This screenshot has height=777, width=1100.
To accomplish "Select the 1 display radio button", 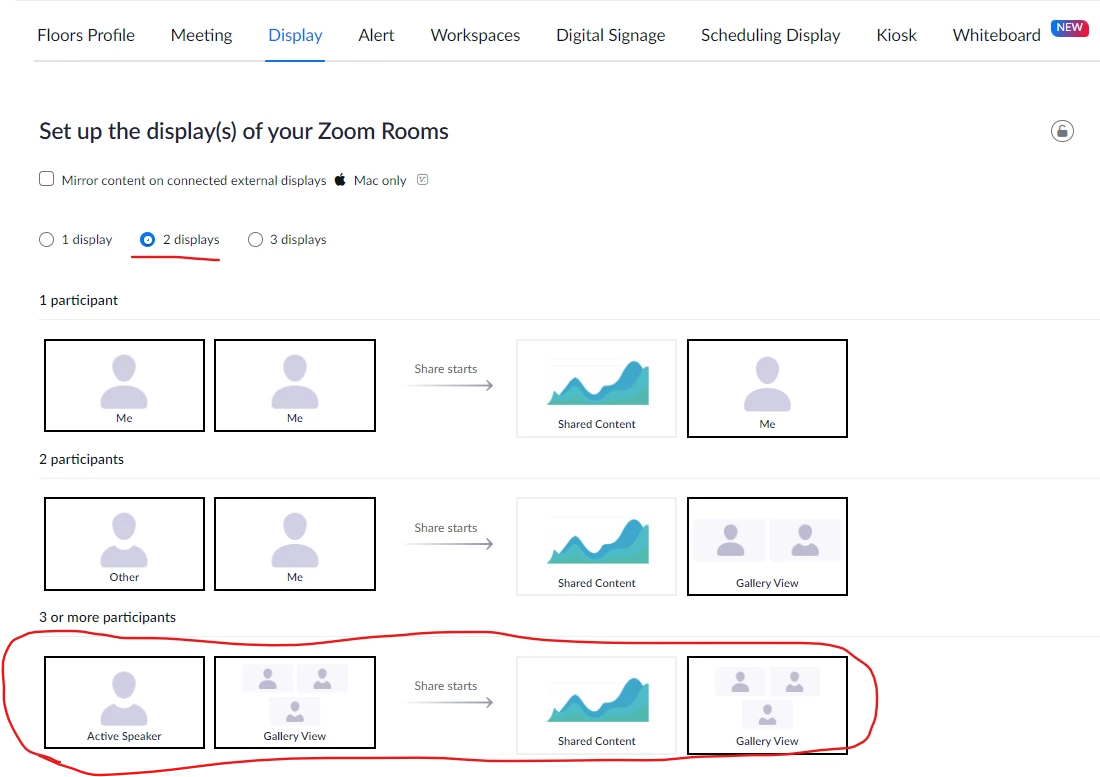I will point(46,240).
